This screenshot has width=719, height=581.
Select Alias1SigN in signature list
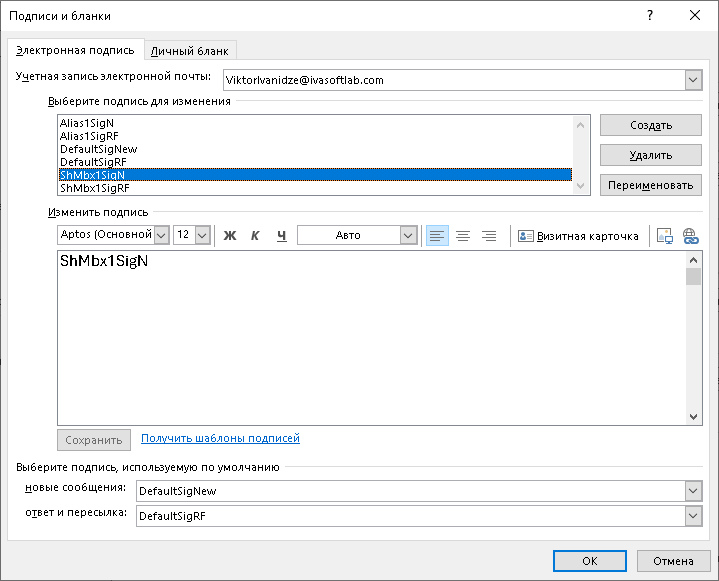[315, 123]
